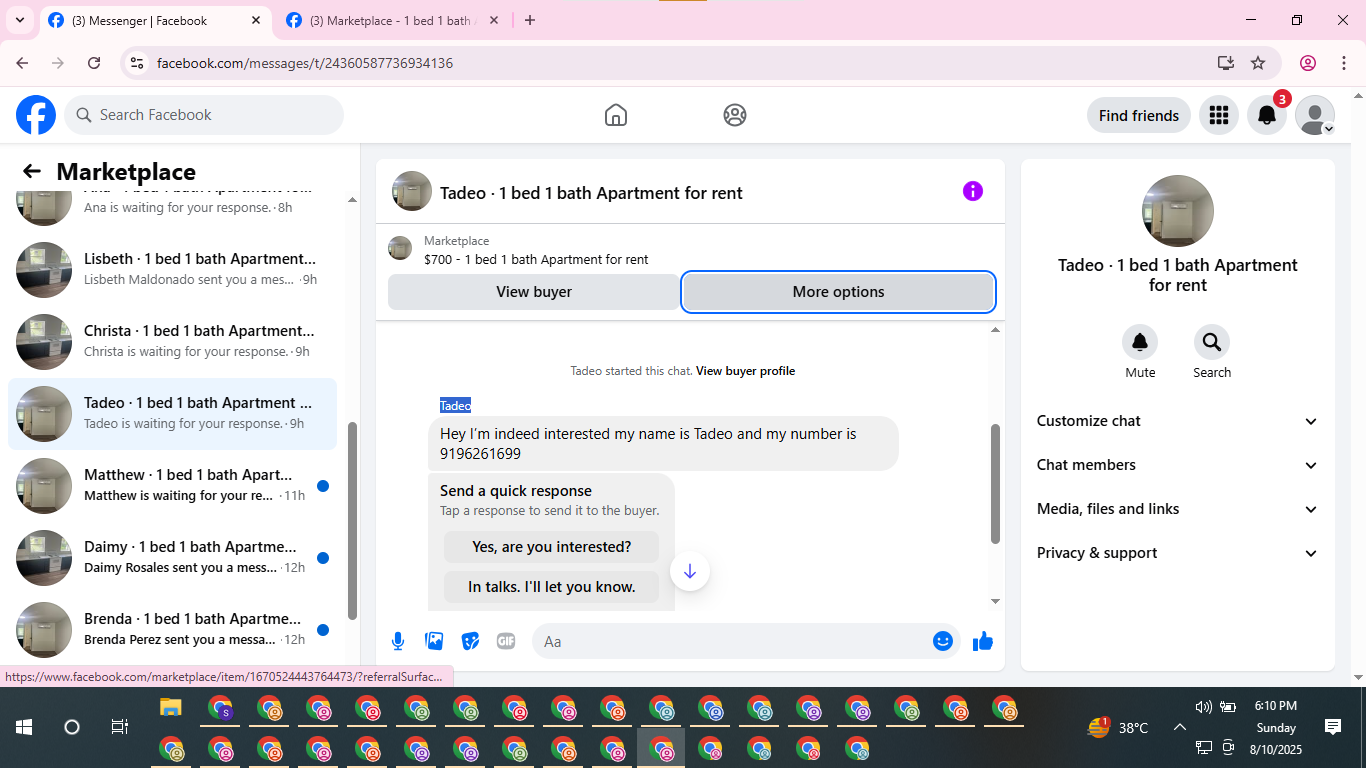Mute the Tadeo conversation
The width and height of the screenshot is (1366, 768).
(x=1140, y=343)
